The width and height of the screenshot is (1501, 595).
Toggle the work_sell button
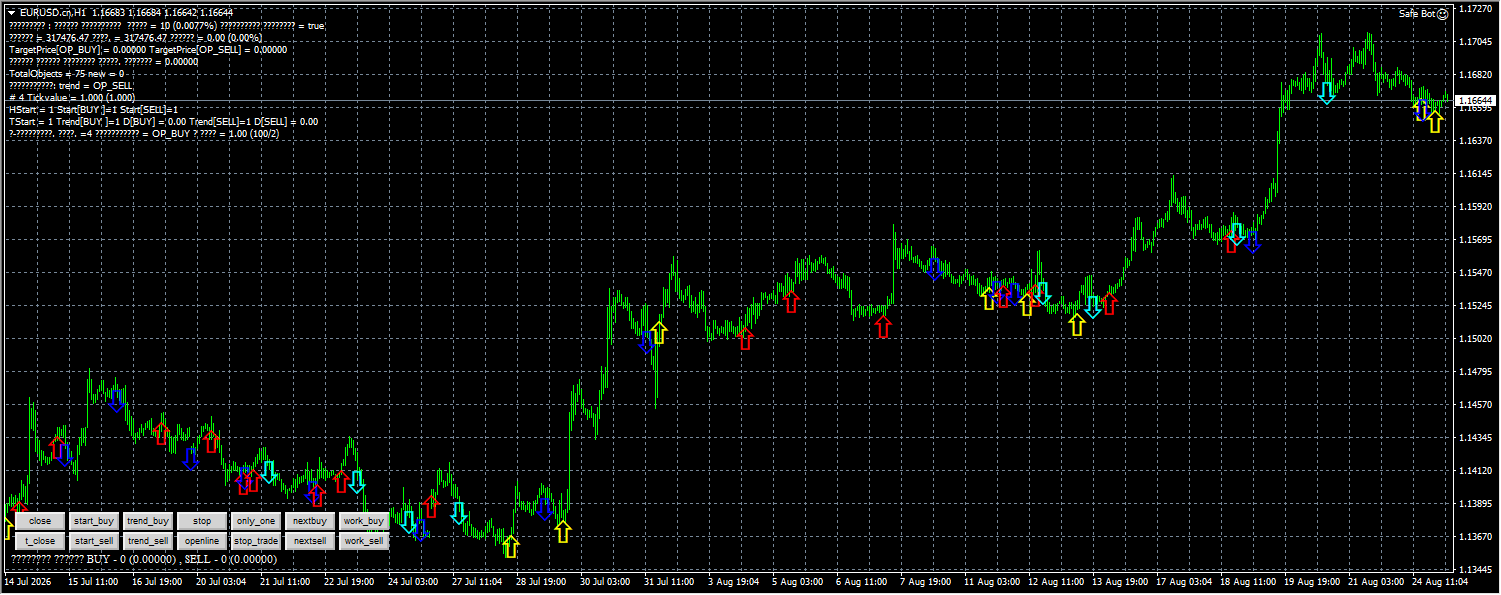coord(364,541)
